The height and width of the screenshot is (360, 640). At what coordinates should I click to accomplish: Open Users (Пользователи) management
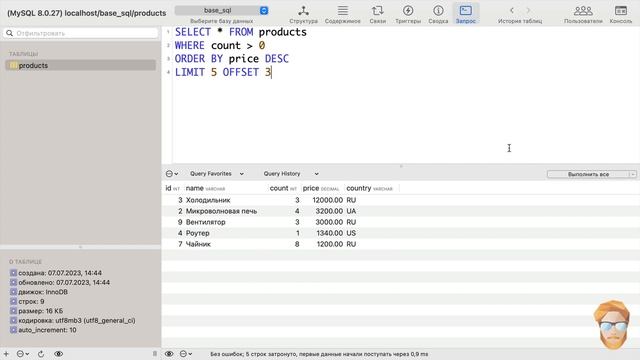click(x=583, y=14)
